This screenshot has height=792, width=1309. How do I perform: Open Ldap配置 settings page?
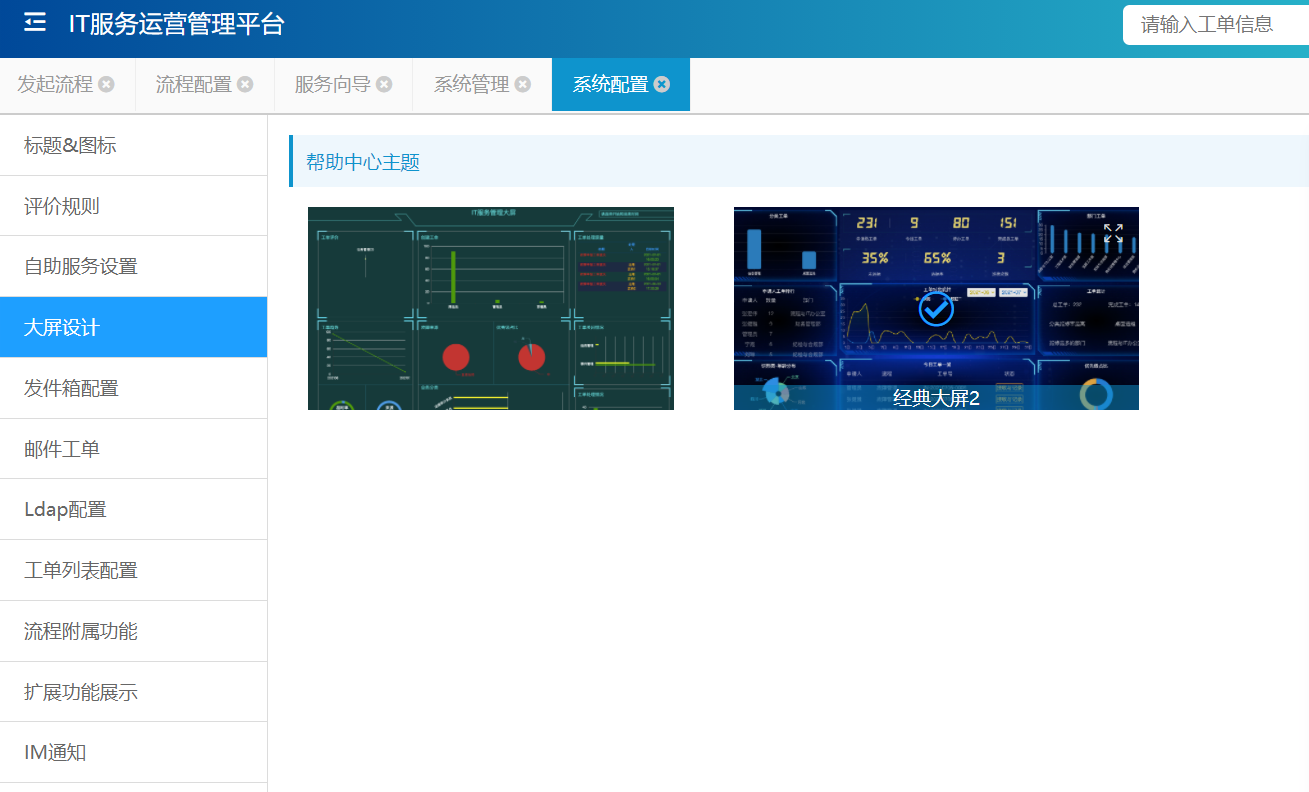[x=65, y=510]
